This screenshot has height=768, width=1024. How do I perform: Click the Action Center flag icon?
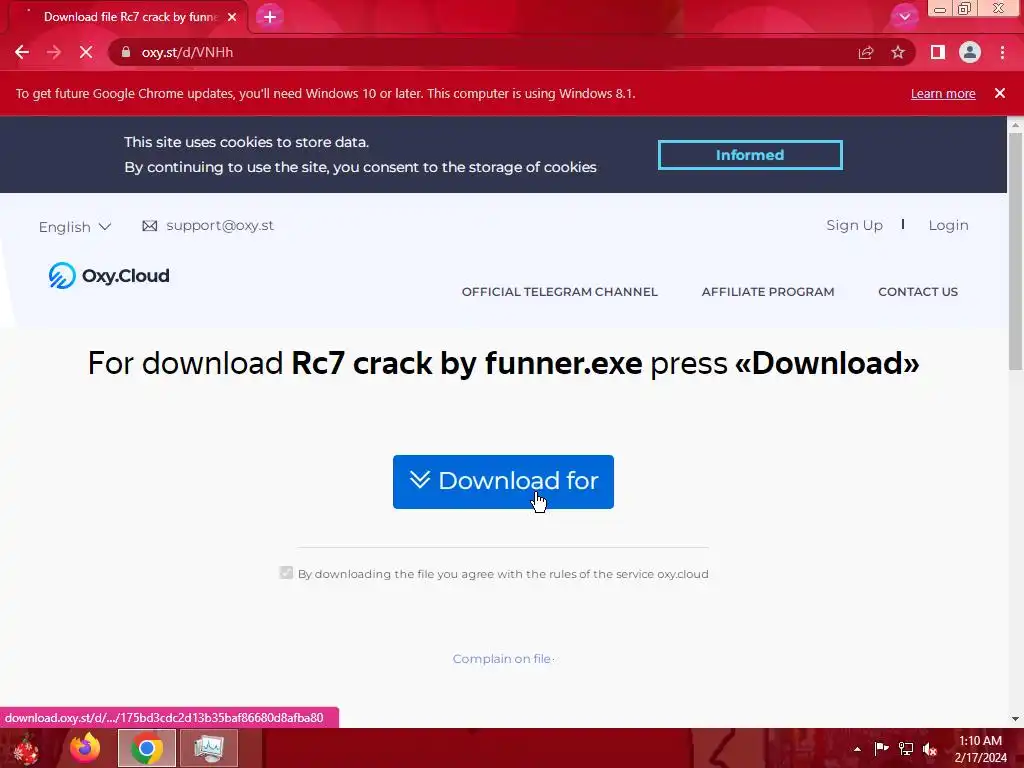point(882,748)
